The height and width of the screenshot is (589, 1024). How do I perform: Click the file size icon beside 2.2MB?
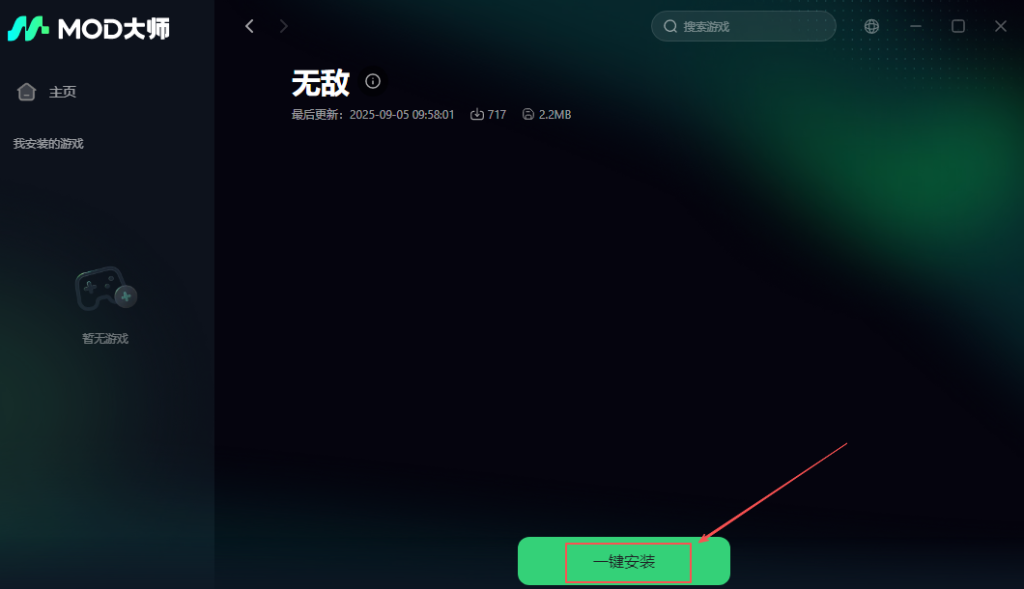[528, 114]
